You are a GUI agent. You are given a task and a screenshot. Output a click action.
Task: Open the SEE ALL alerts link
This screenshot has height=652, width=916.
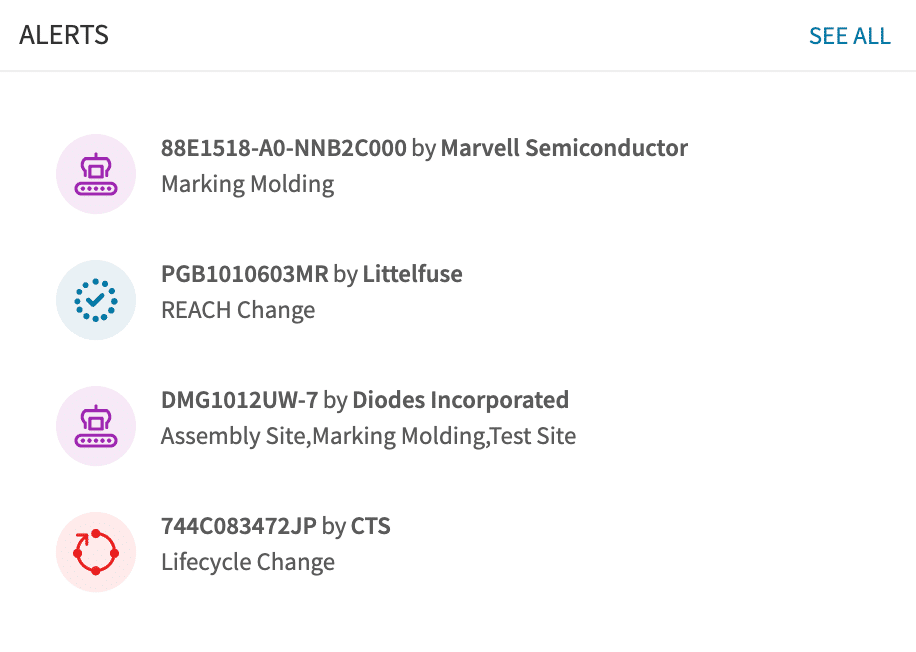tap(849, 35)
